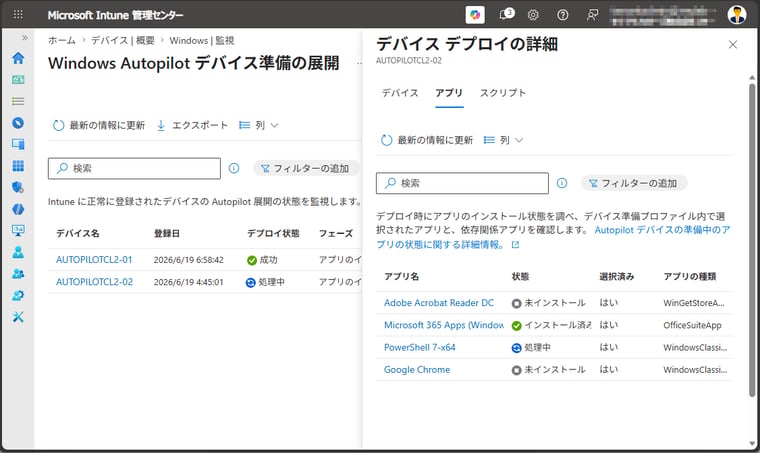
Task: Sort by デプロイ状態 column header
Action: tap(273, 234)
